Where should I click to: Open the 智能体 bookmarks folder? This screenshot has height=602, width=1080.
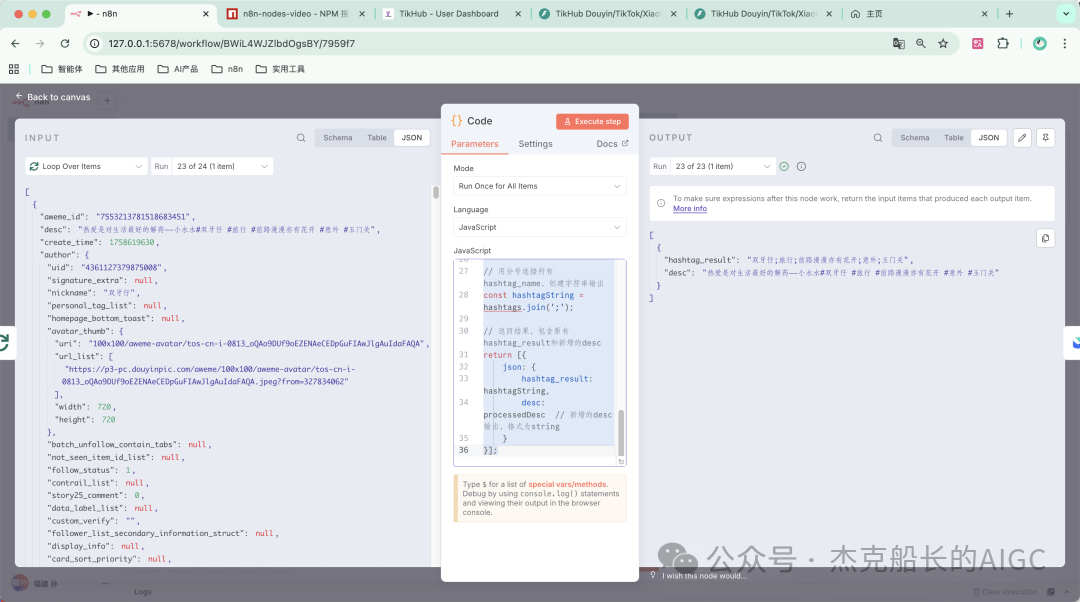coord(62,69)
